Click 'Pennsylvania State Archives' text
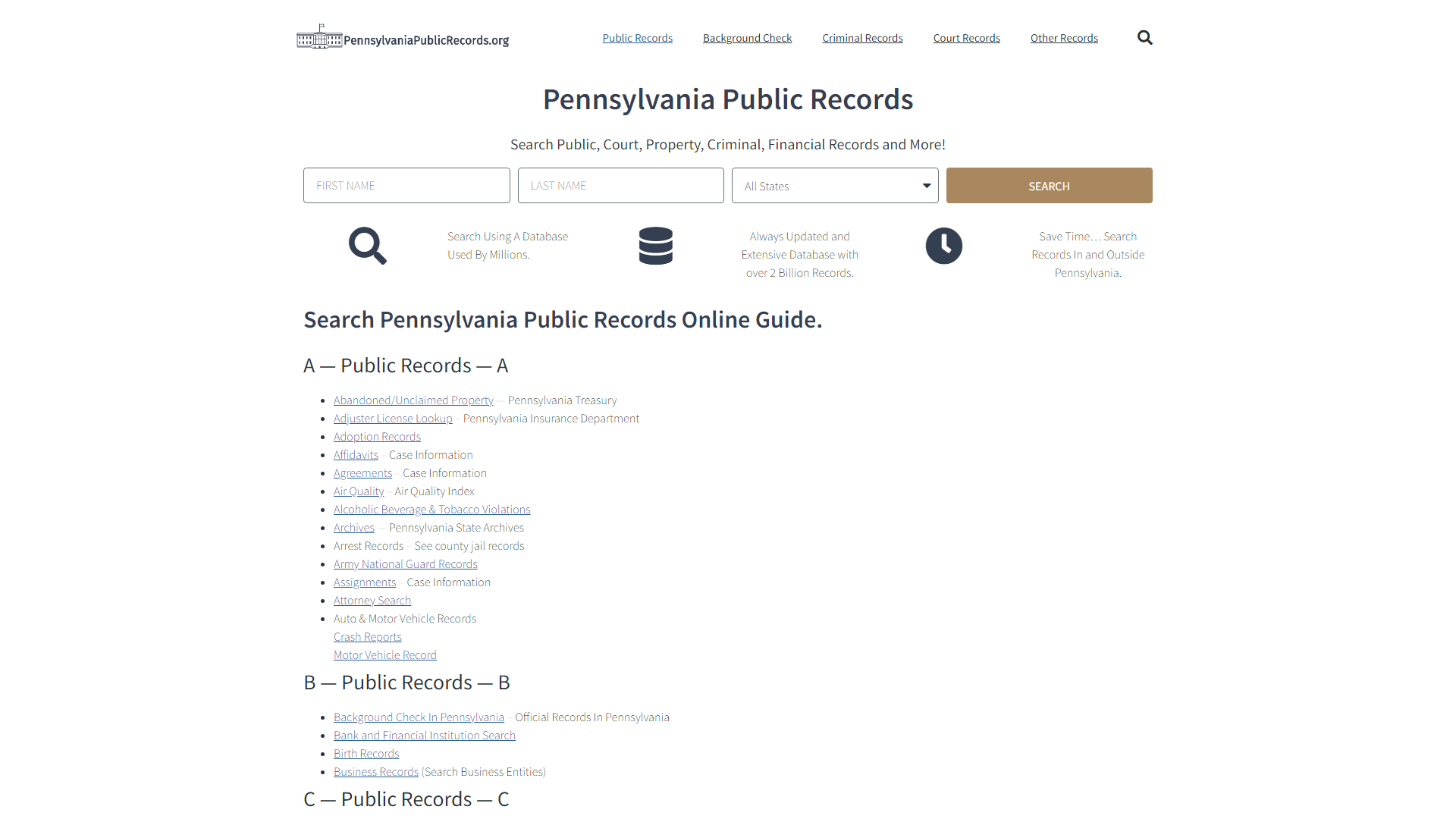 [x=457, y=528]
